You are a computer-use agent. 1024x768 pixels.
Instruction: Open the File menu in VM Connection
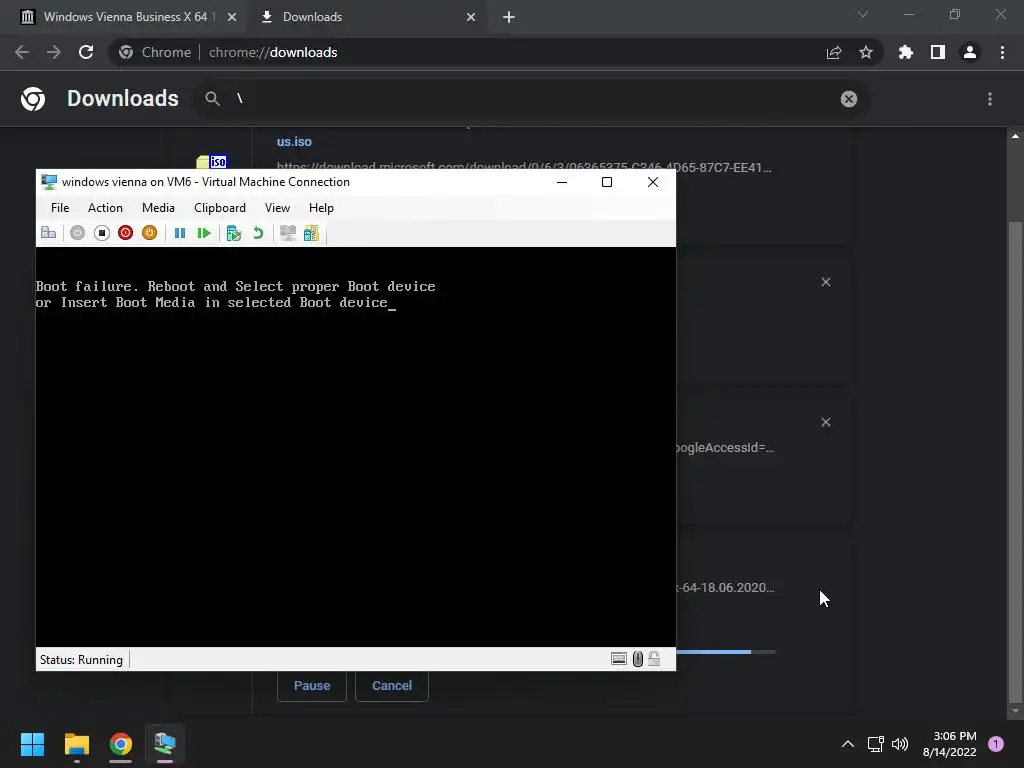pos(59,208)
